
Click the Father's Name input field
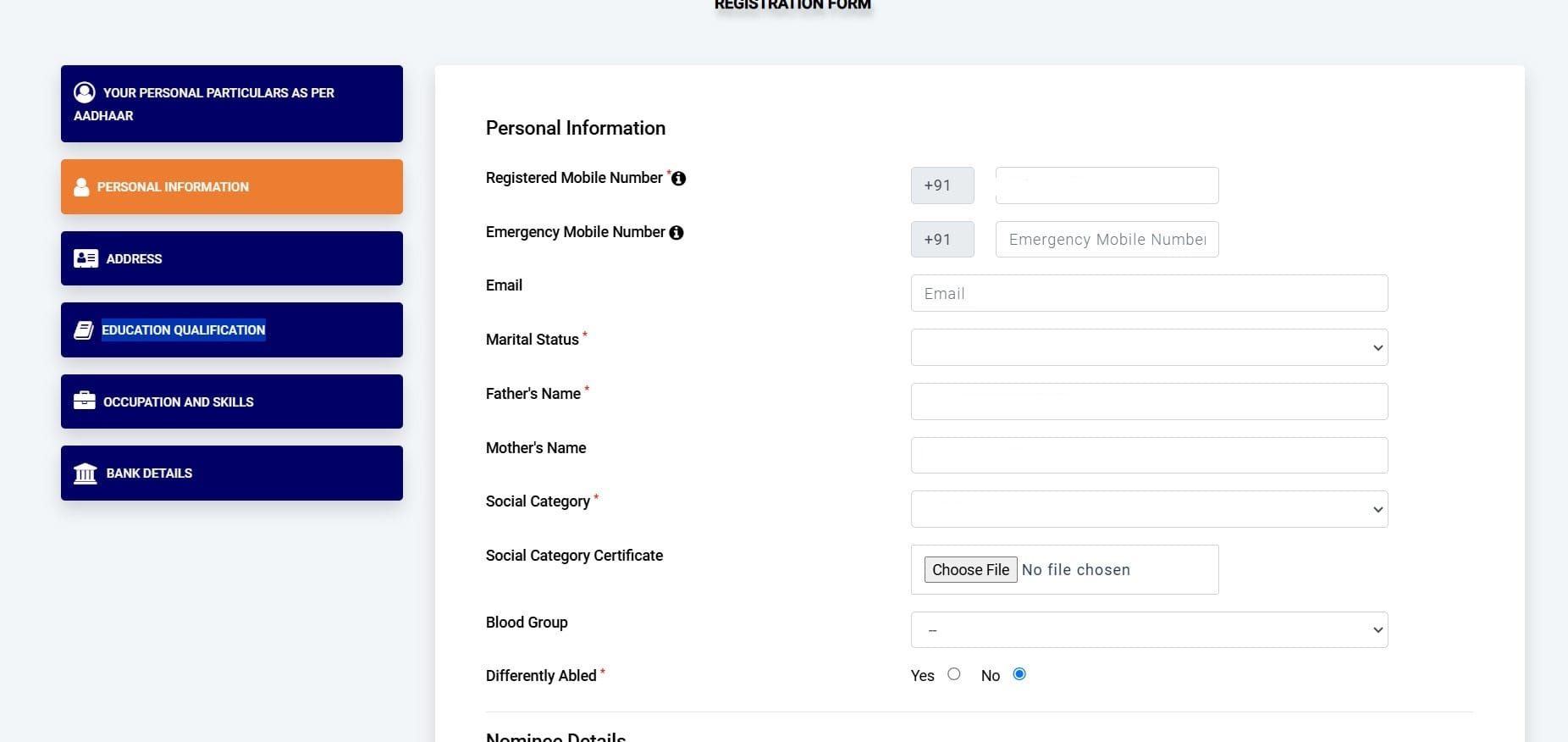pos(1148,401)
